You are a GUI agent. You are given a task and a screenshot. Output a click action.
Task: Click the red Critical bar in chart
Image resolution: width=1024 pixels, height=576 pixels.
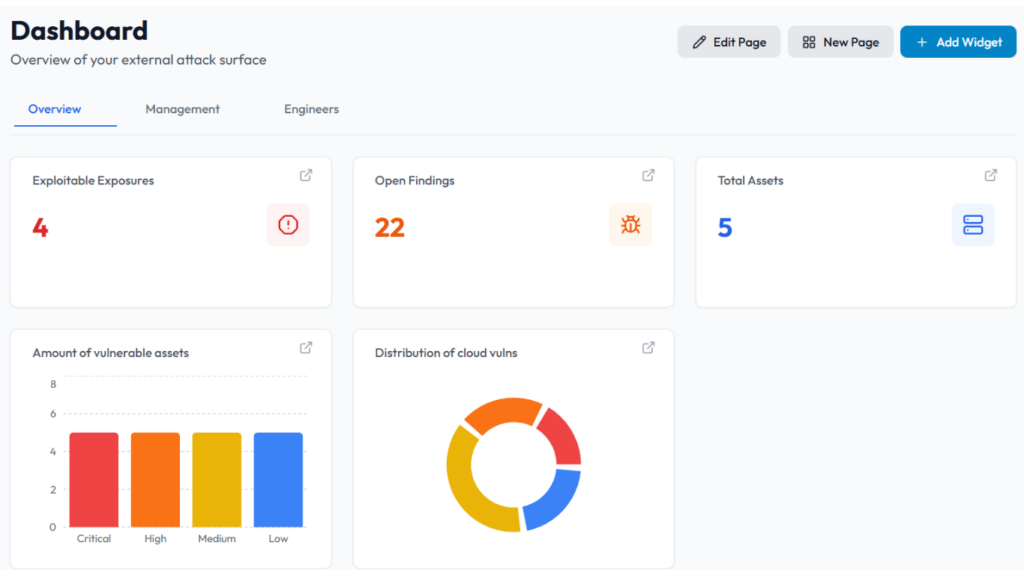click(x=94, y=480)
